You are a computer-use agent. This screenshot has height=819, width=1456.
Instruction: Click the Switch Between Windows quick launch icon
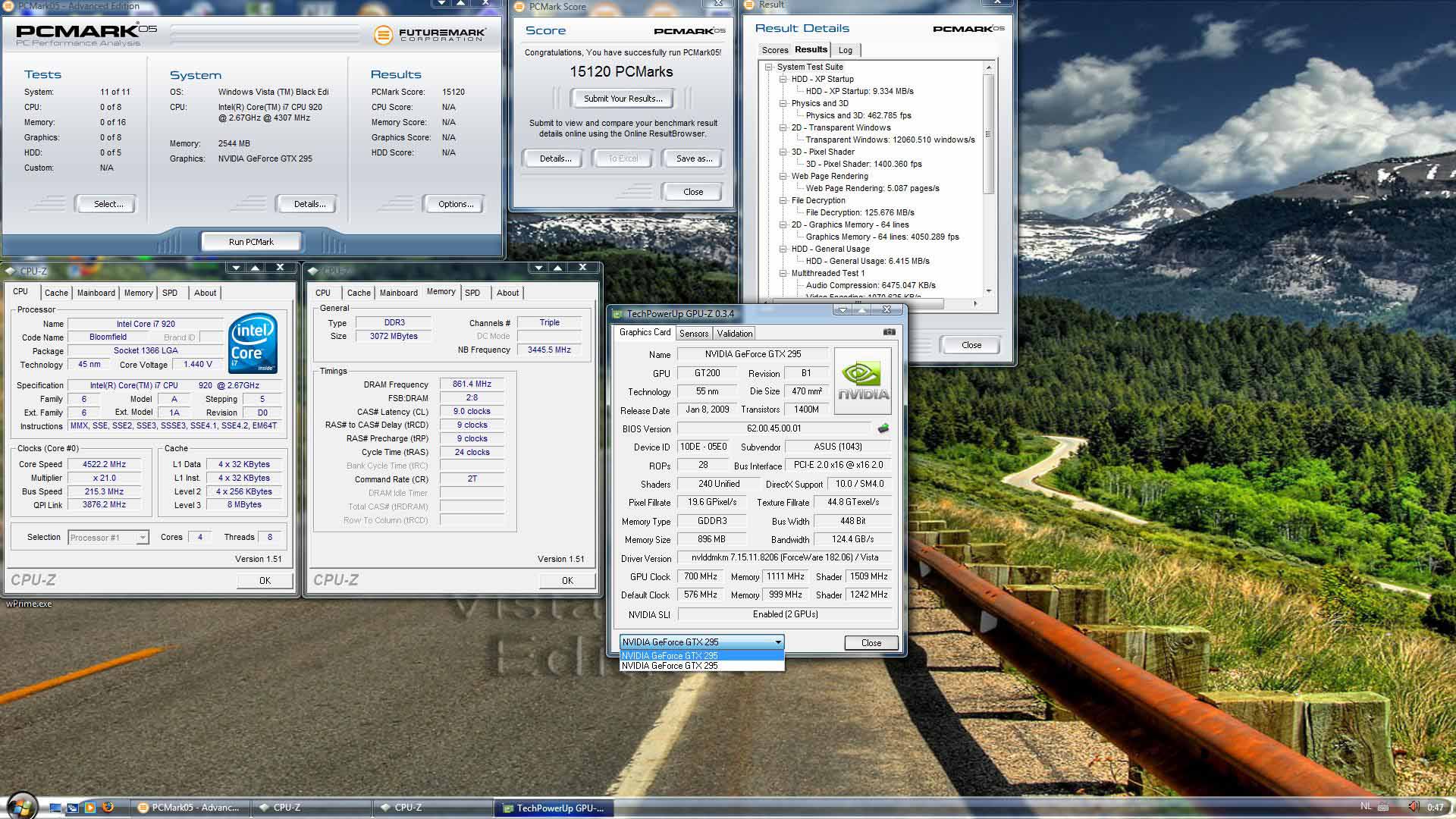pos(72,808)
